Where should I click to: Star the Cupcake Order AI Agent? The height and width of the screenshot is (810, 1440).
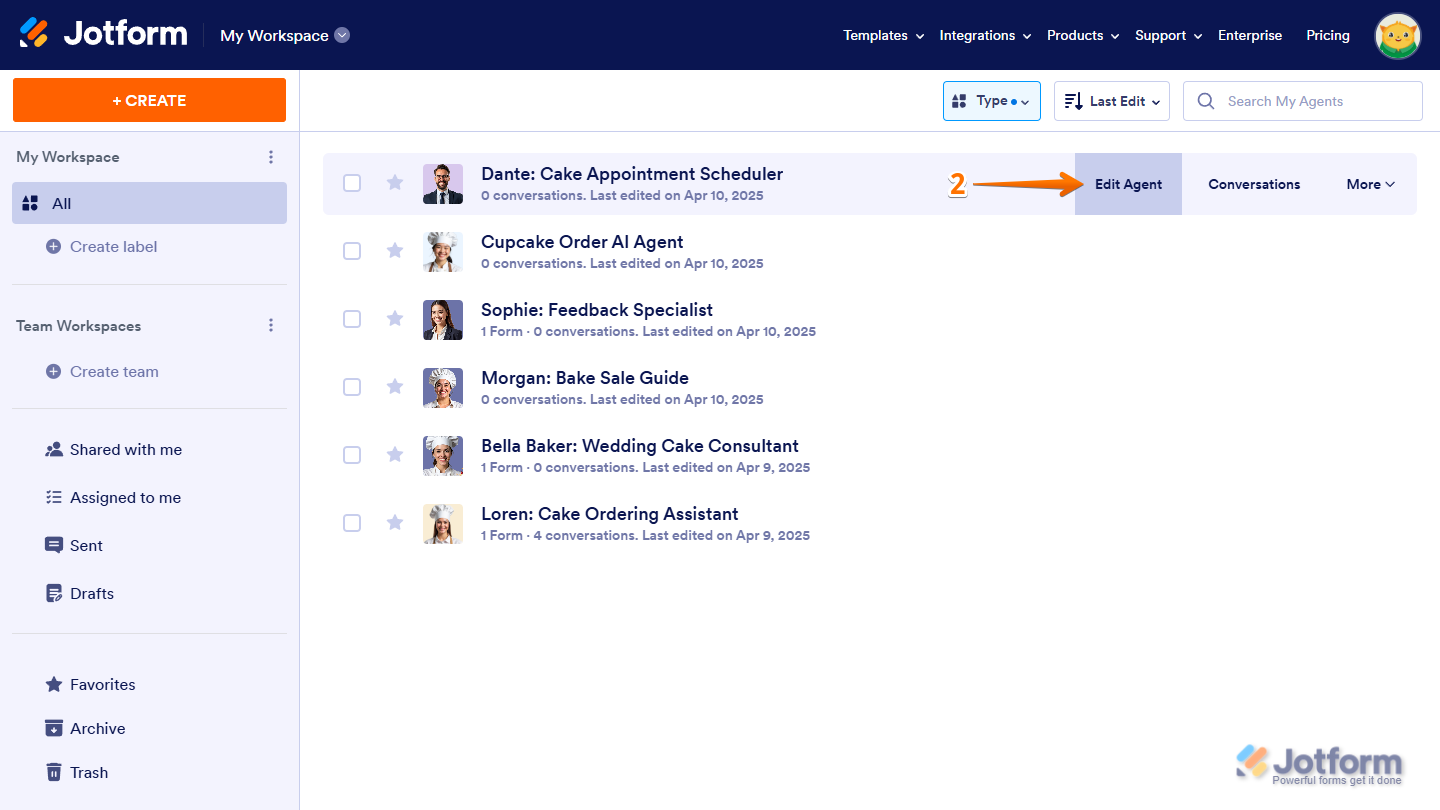click(x=395, y=250)
